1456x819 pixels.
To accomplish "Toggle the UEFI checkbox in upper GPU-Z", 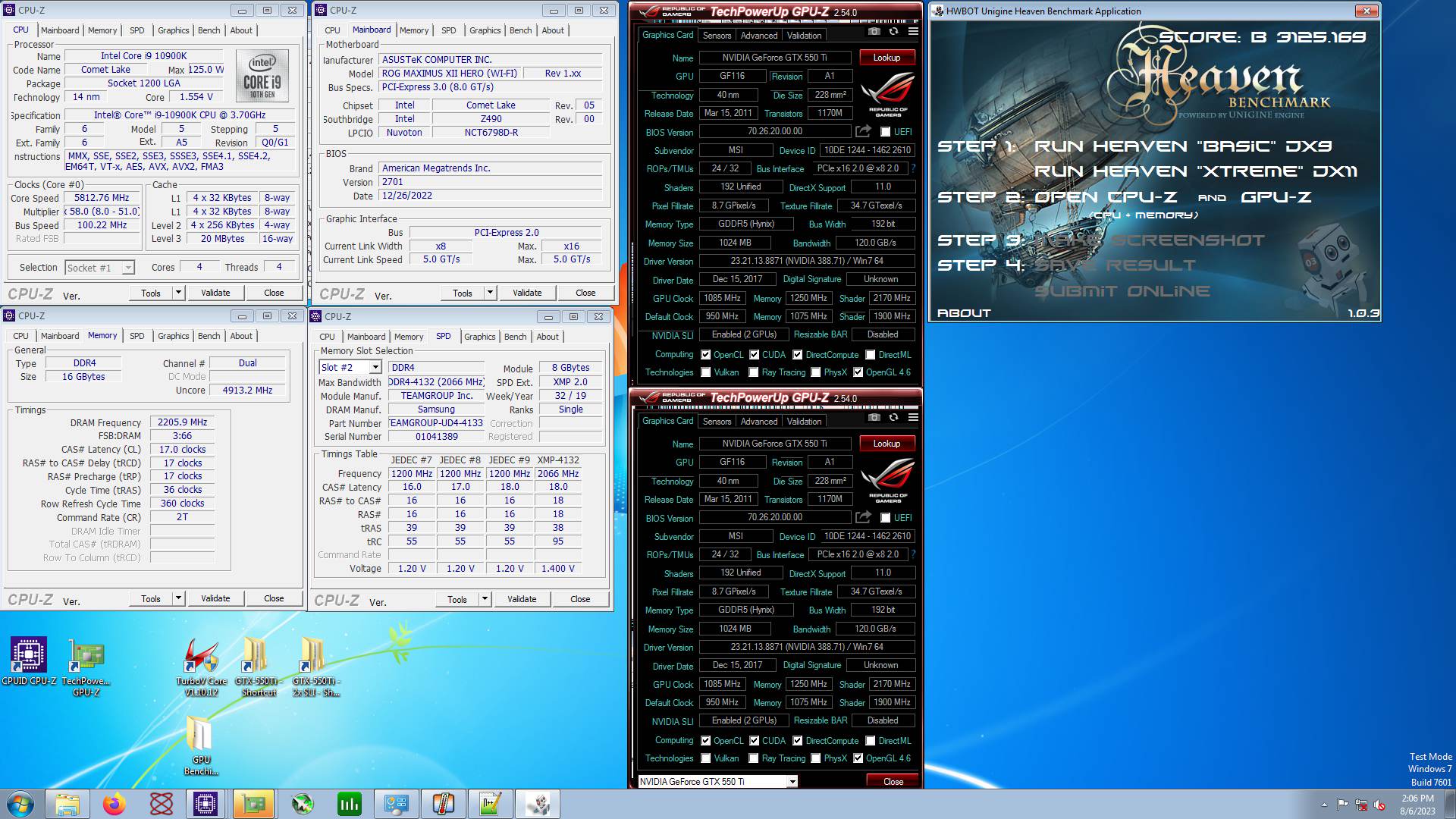I will (x=885, y=132).
